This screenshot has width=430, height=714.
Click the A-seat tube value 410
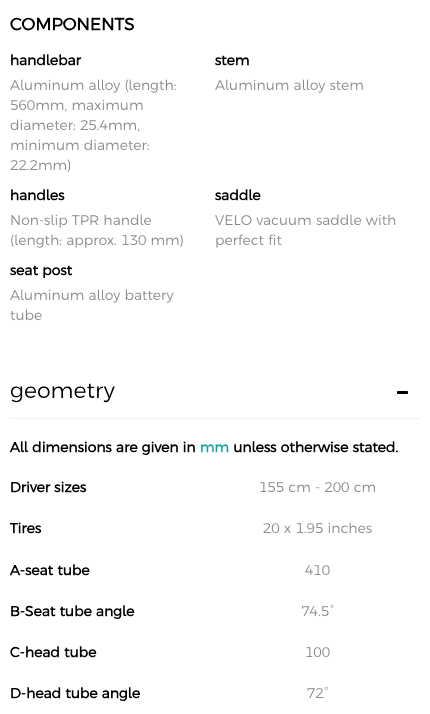[x=317, y=570]
